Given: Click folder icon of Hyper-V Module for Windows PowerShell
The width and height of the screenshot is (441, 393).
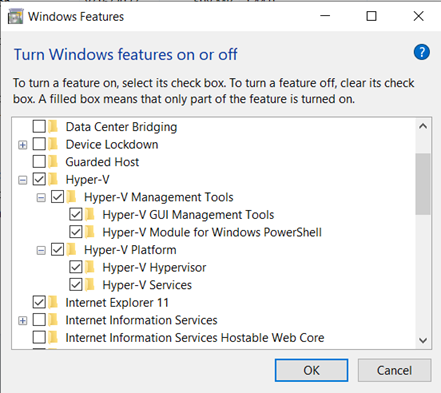Looking at the screenshot, I should [x=89, y=232].
